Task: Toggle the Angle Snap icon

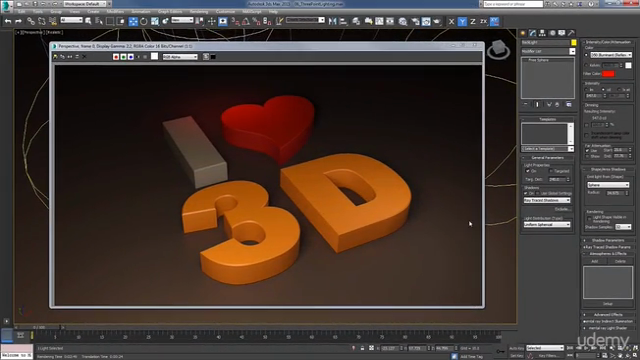Action: tap(246, 21)
